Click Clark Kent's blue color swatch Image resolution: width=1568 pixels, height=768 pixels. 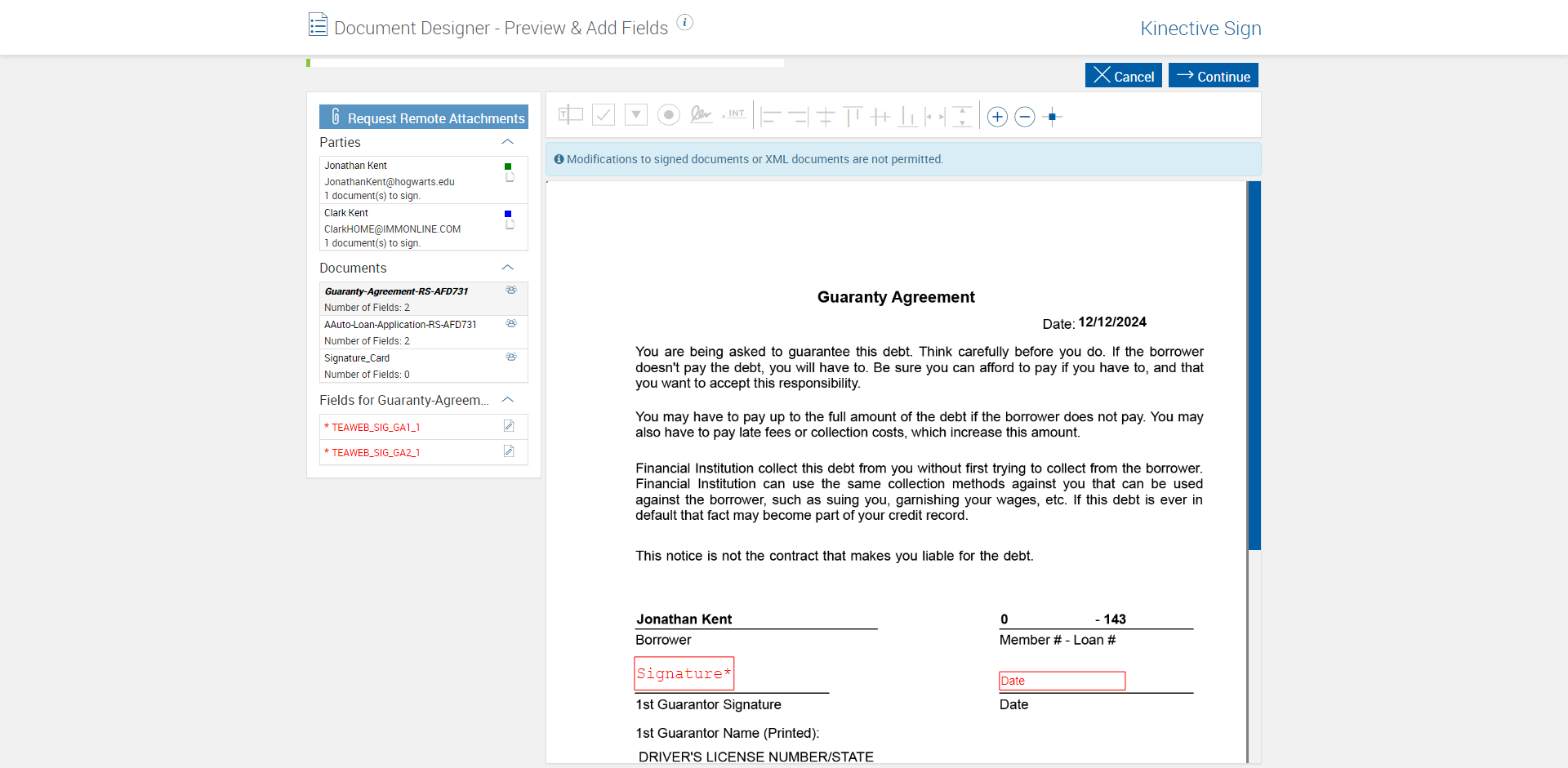pyautogui.click(x=508, y=214)
